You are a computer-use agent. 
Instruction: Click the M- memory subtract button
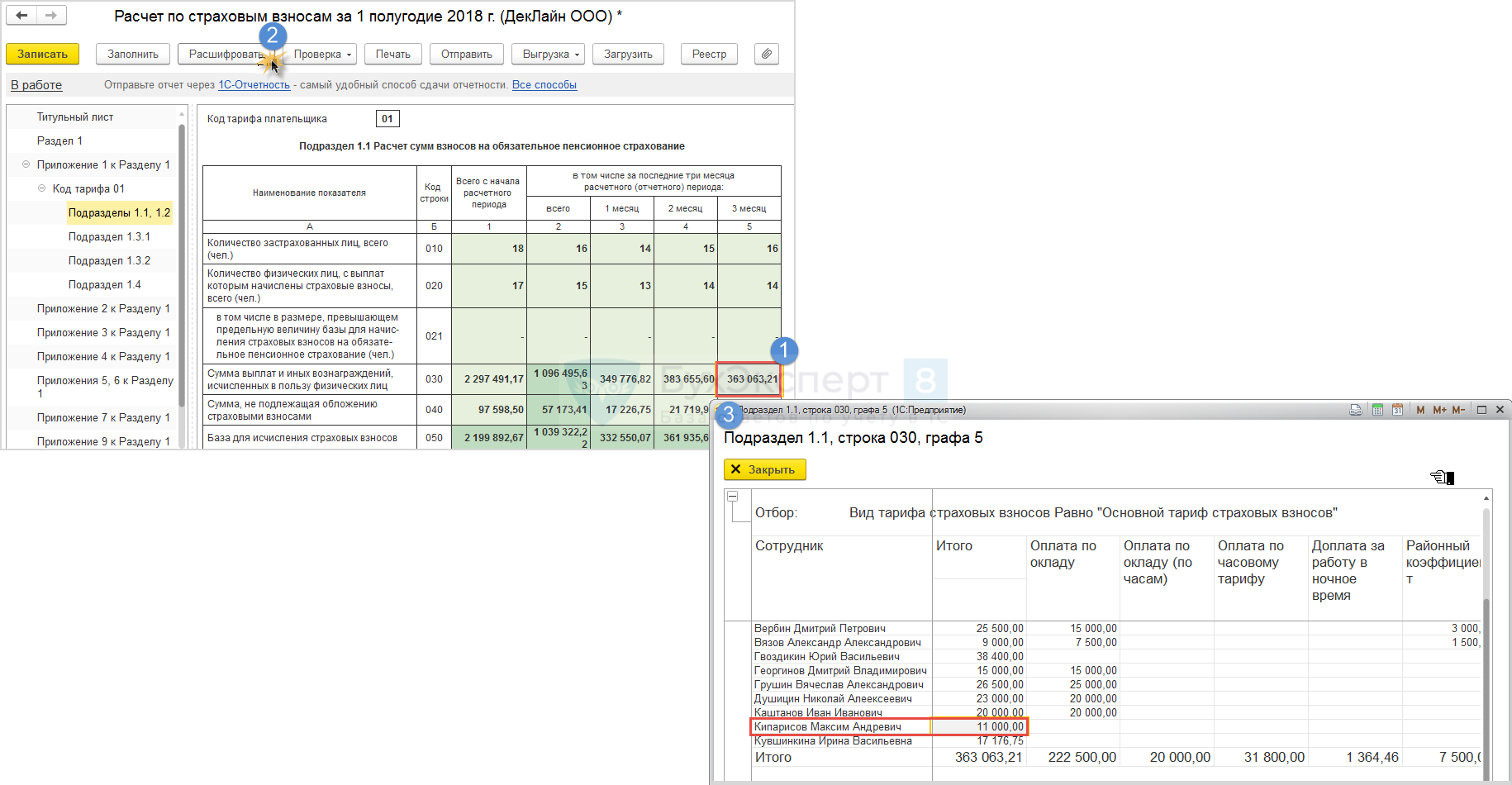tap(1458, 410)
